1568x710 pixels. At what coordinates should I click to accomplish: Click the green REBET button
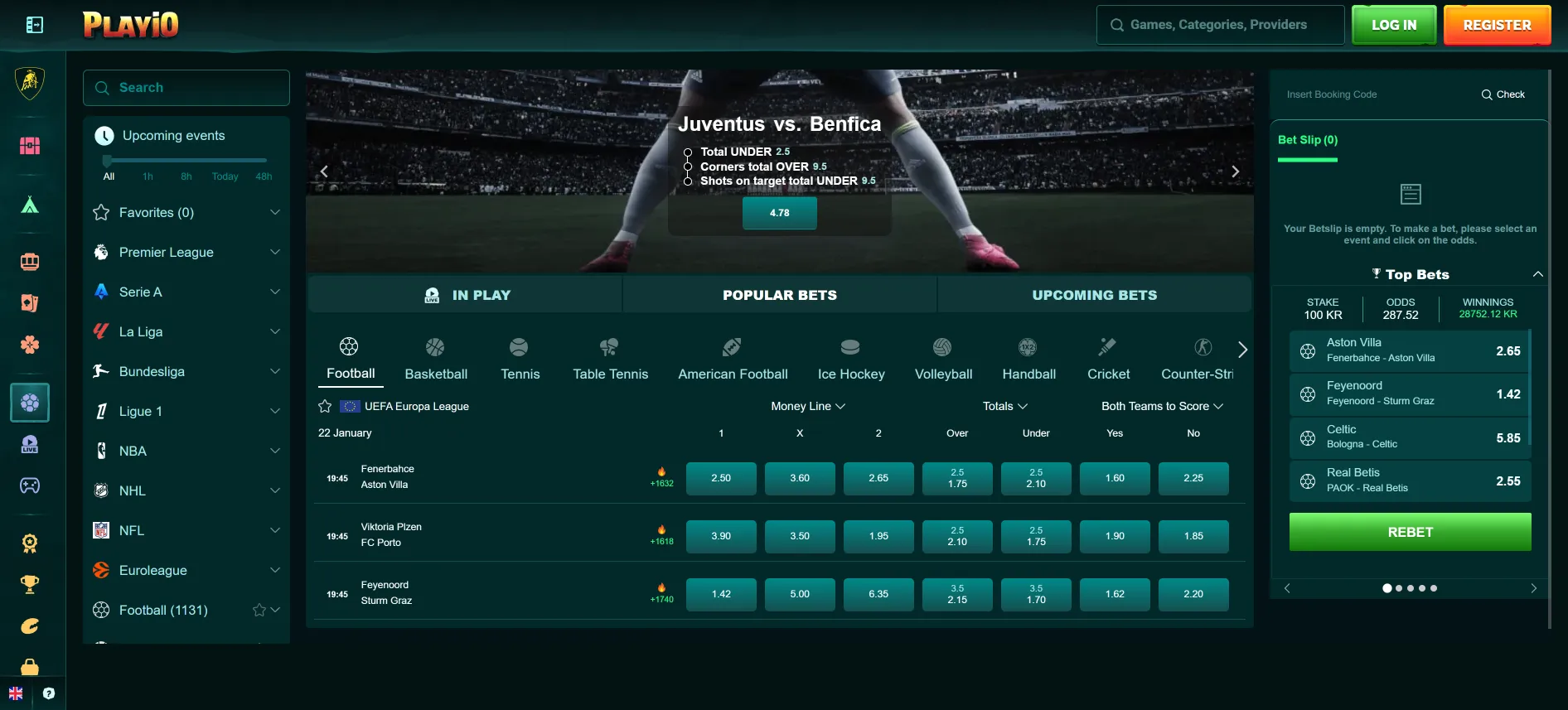1410,532
